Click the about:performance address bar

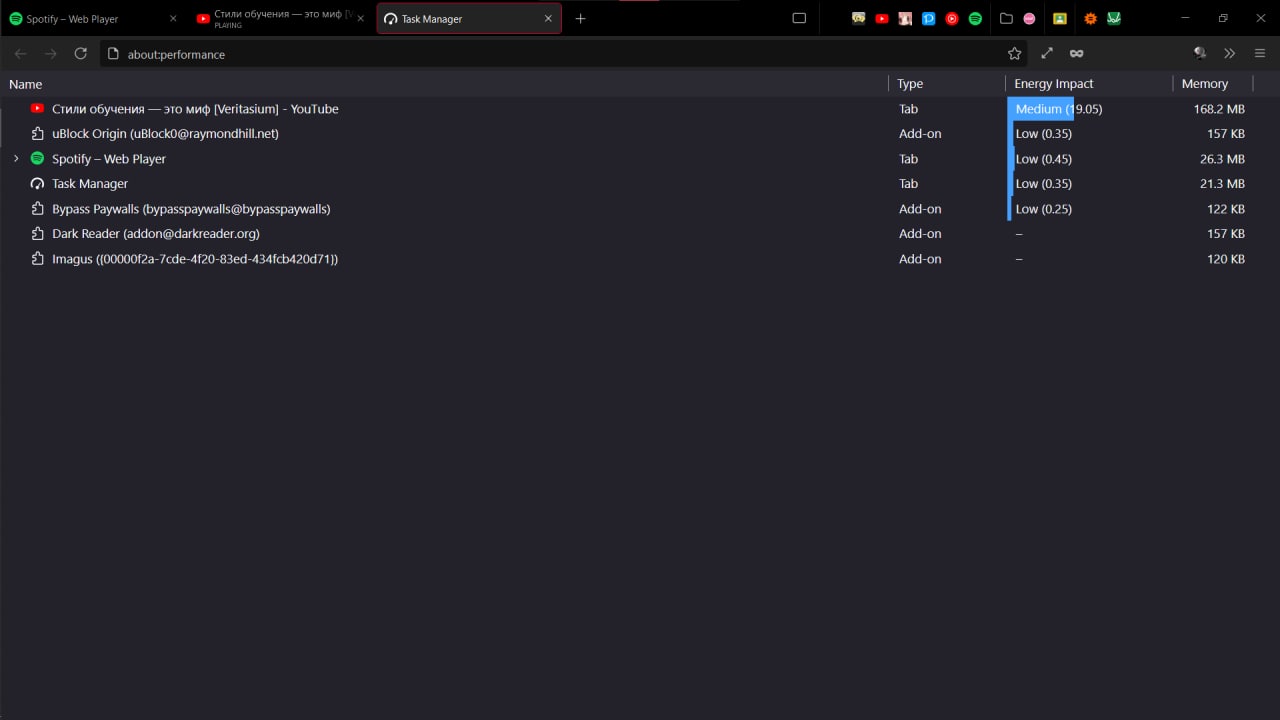pyautogui.click(x=563, y=54)
